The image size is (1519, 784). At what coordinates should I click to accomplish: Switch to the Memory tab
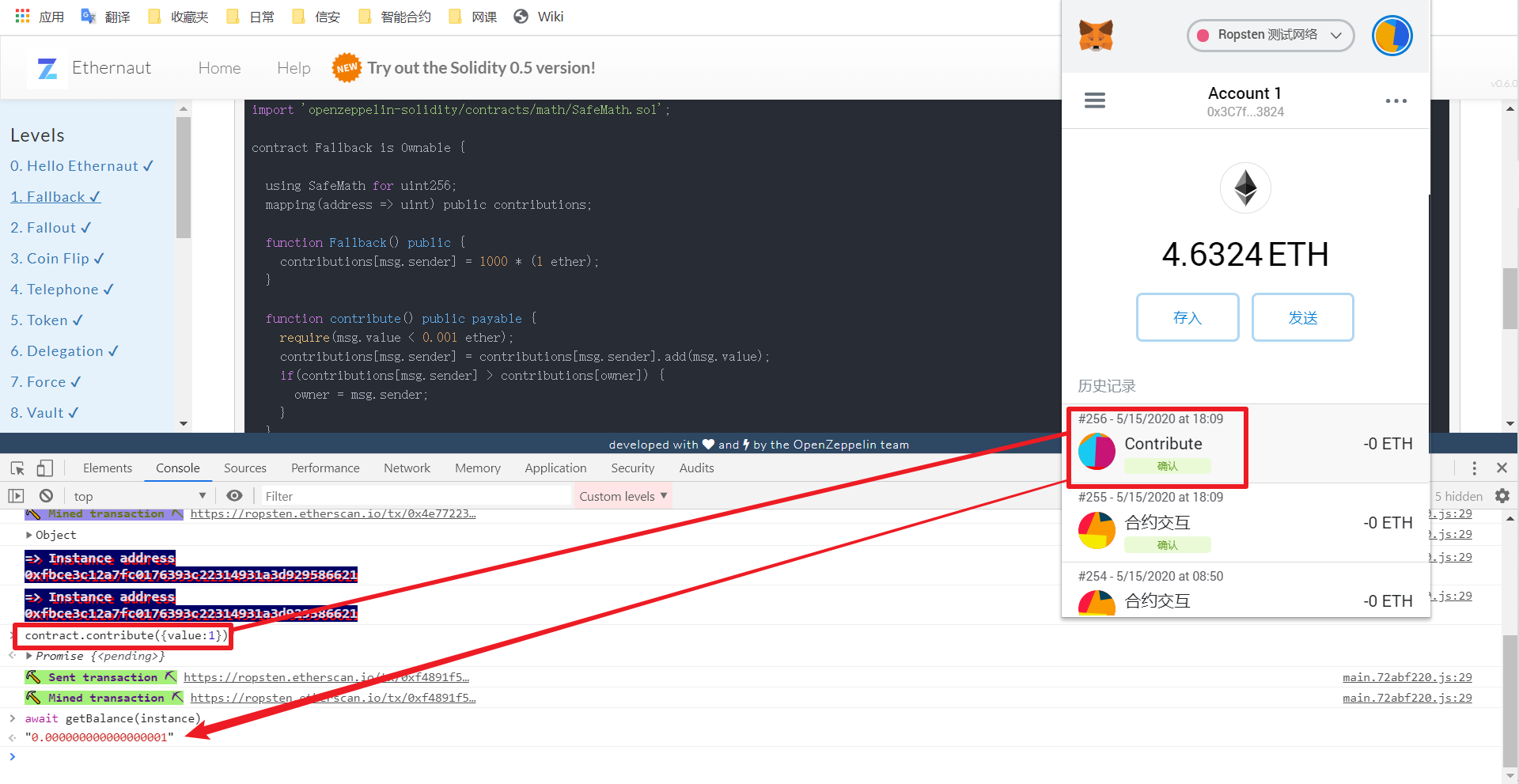(478, 468)
